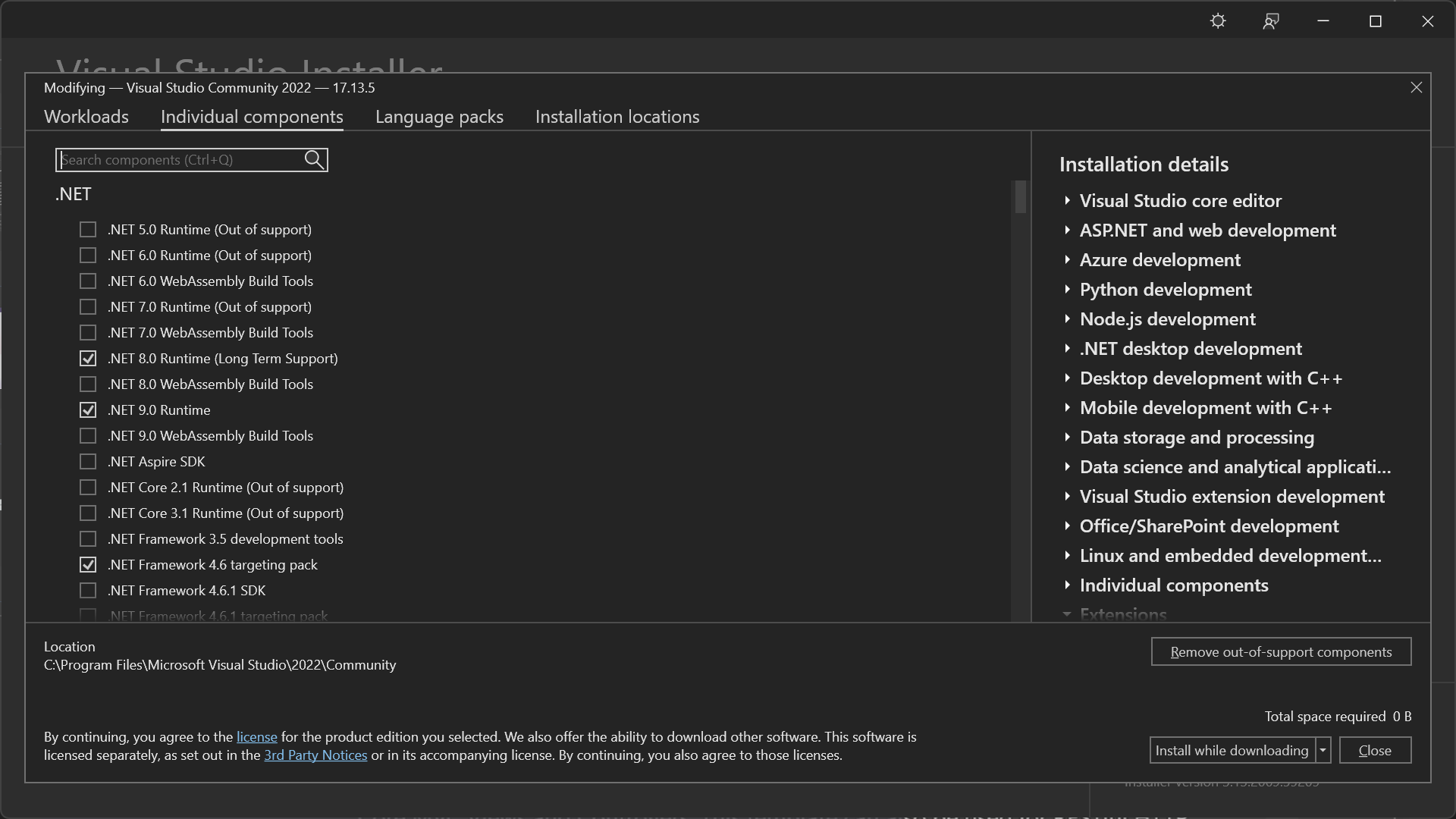Open the license link
1456x819 pixels.
tap(257, 737)
